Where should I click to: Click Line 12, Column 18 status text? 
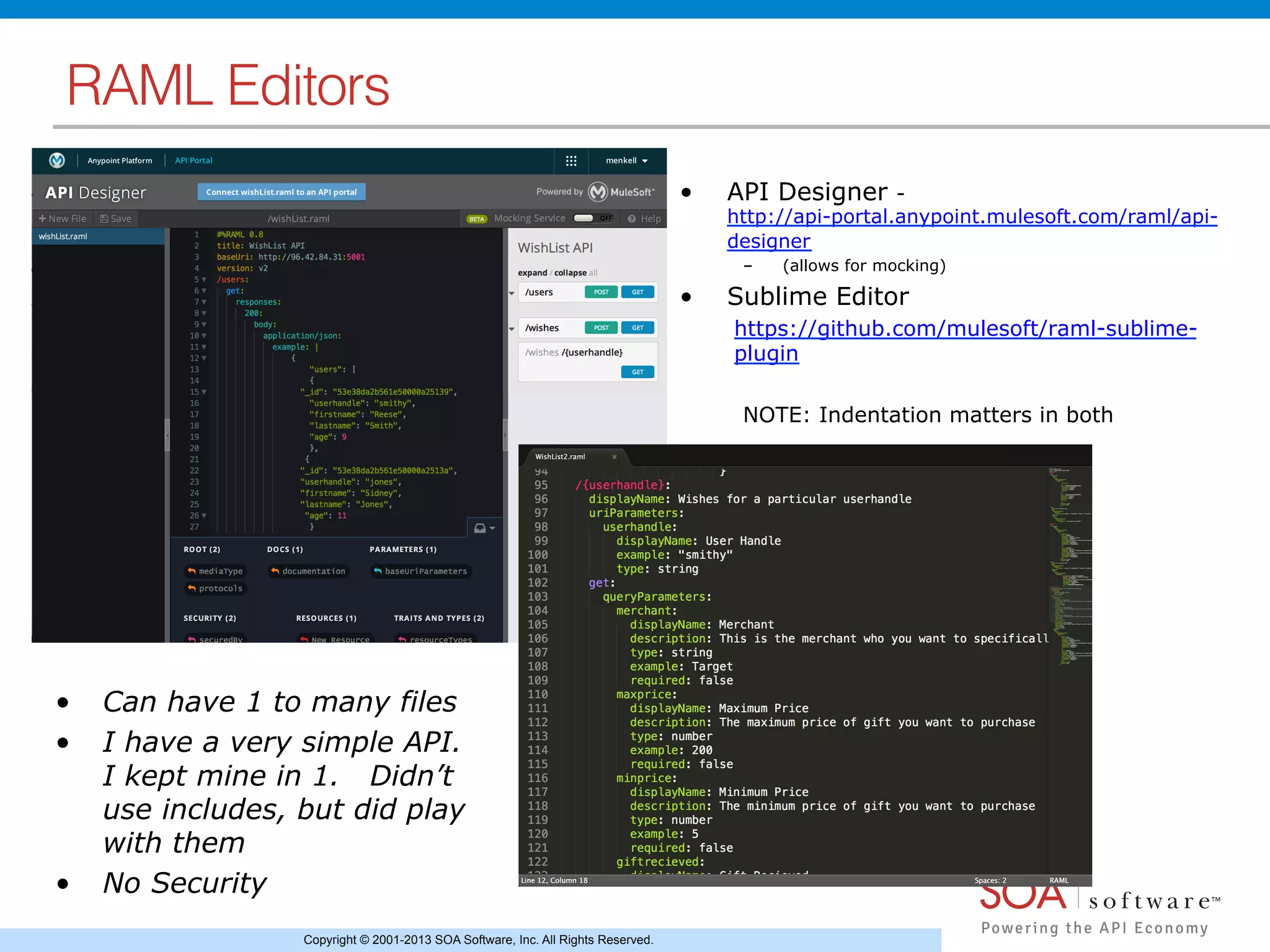click(x=554, y=881)
